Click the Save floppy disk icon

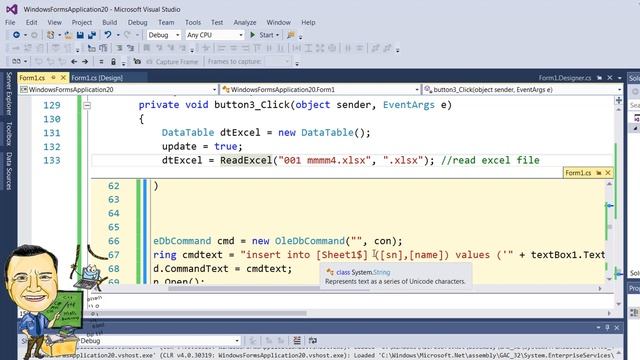[x=80, y=35]
